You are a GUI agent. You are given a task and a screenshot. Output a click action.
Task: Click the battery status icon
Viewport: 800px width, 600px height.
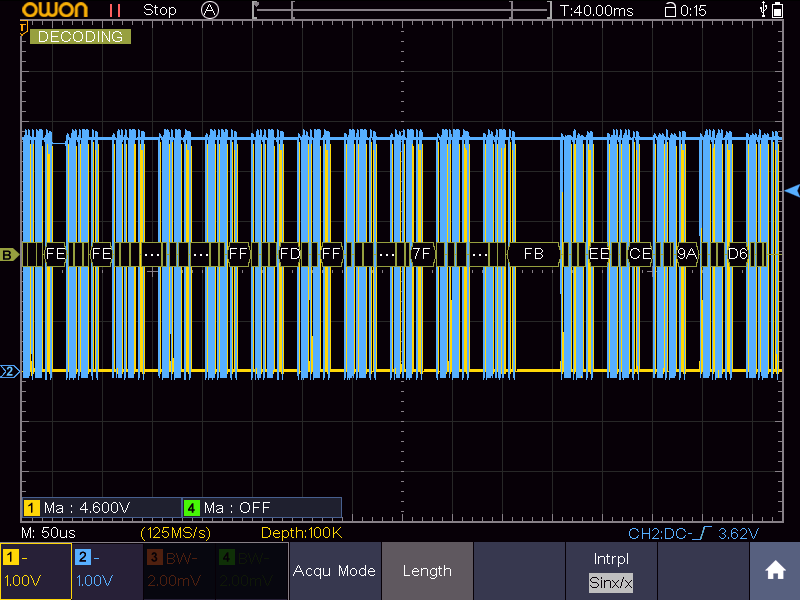click(x=778, y=10)
